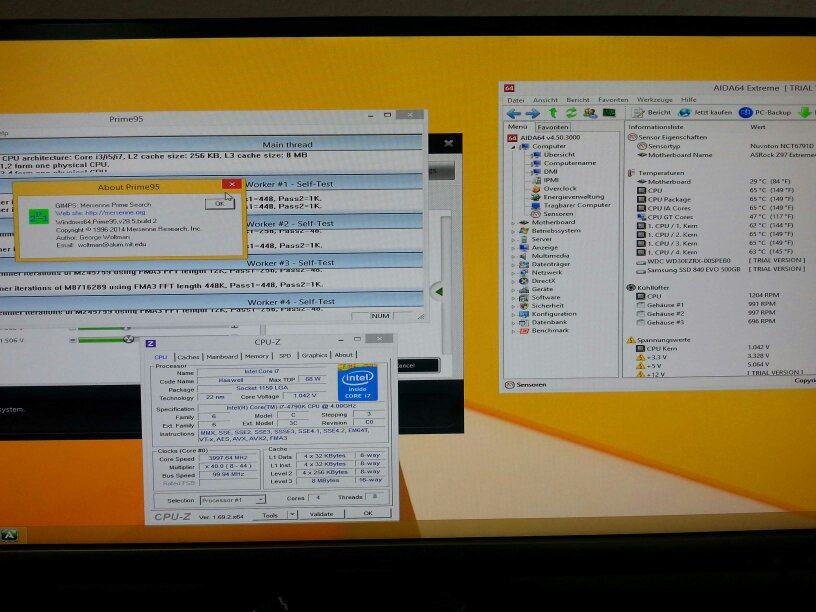Expand the Betriebssystem tree node
The height and width of the screenshot is (612, 816).
click(513, 231)
